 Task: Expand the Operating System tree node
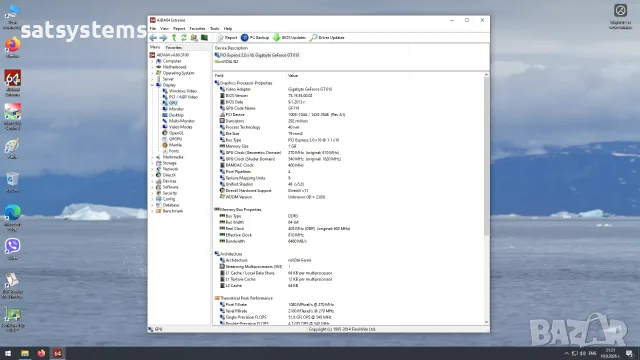pos(153,73)
